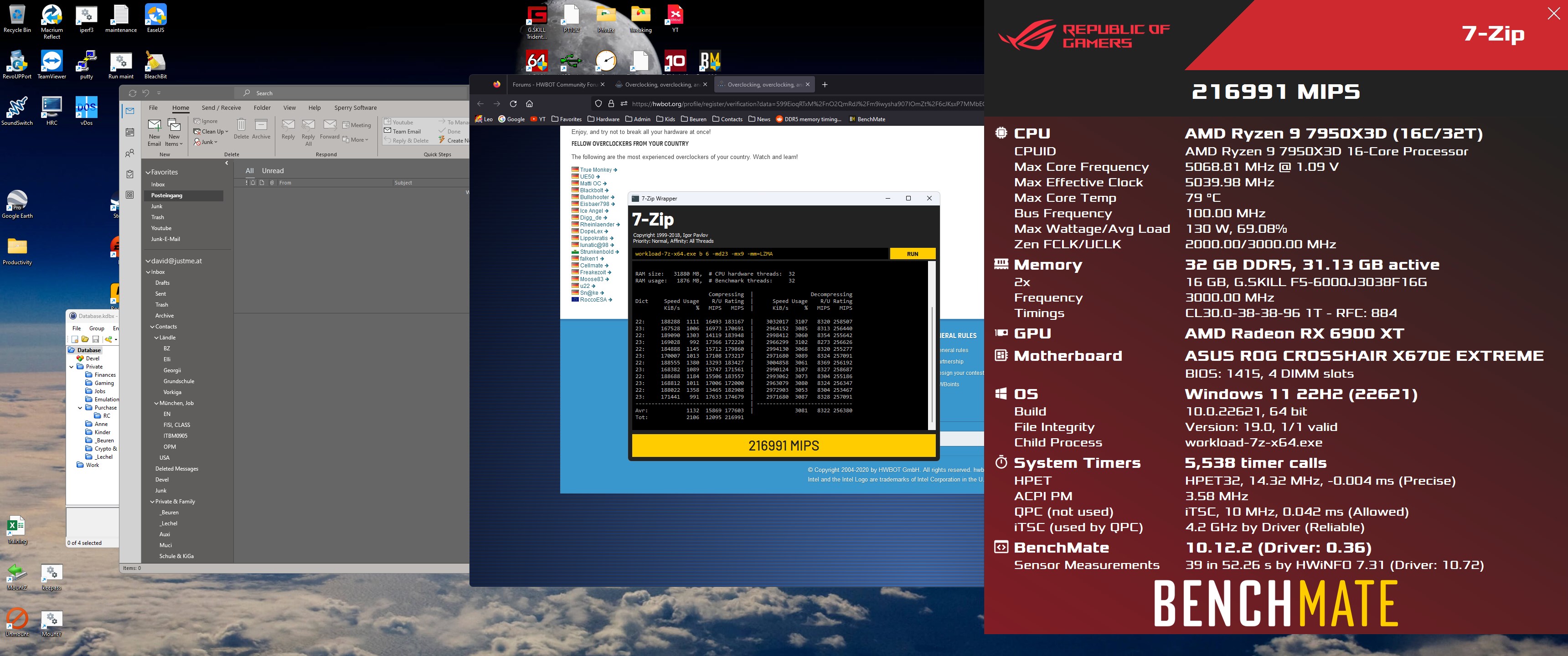The height and width of the screenshot is (656, 1568).
Task: Open BenchMate desktop shortcut
Action: pos(710,61)
